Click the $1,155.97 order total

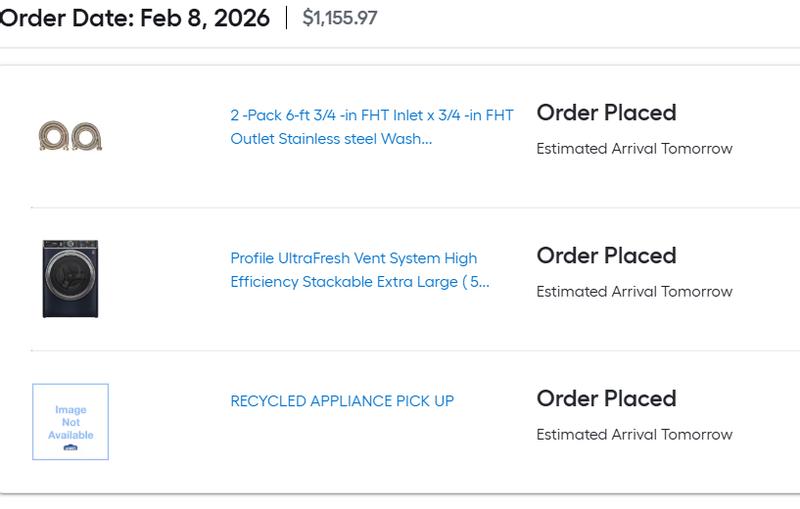pyautogui.click(x=340, y=18)
